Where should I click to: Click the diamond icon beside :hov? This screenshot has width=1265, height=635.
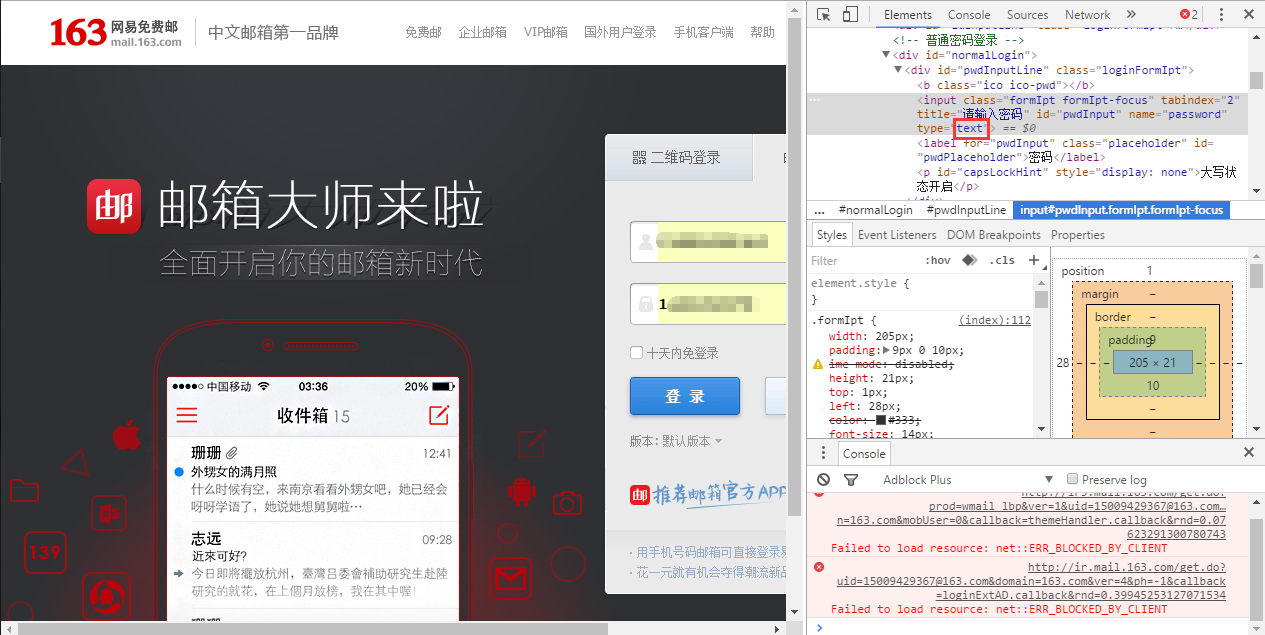tap(969, 260)
